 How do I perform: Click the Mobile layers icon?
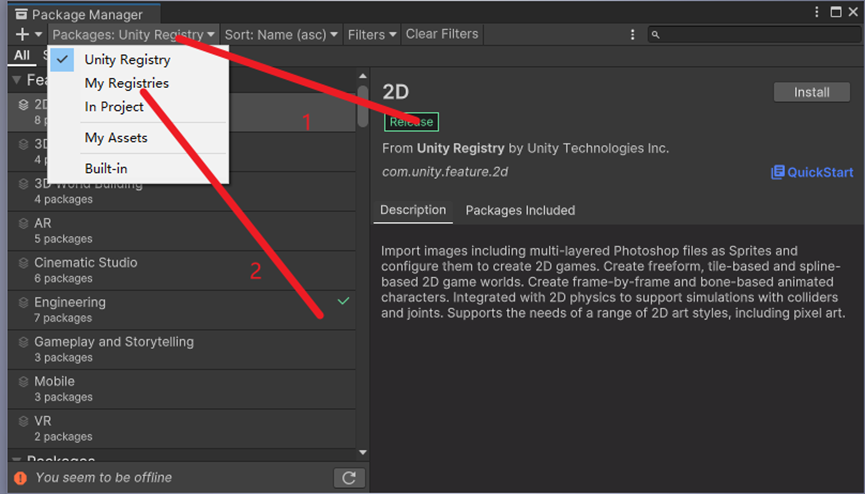23,381
